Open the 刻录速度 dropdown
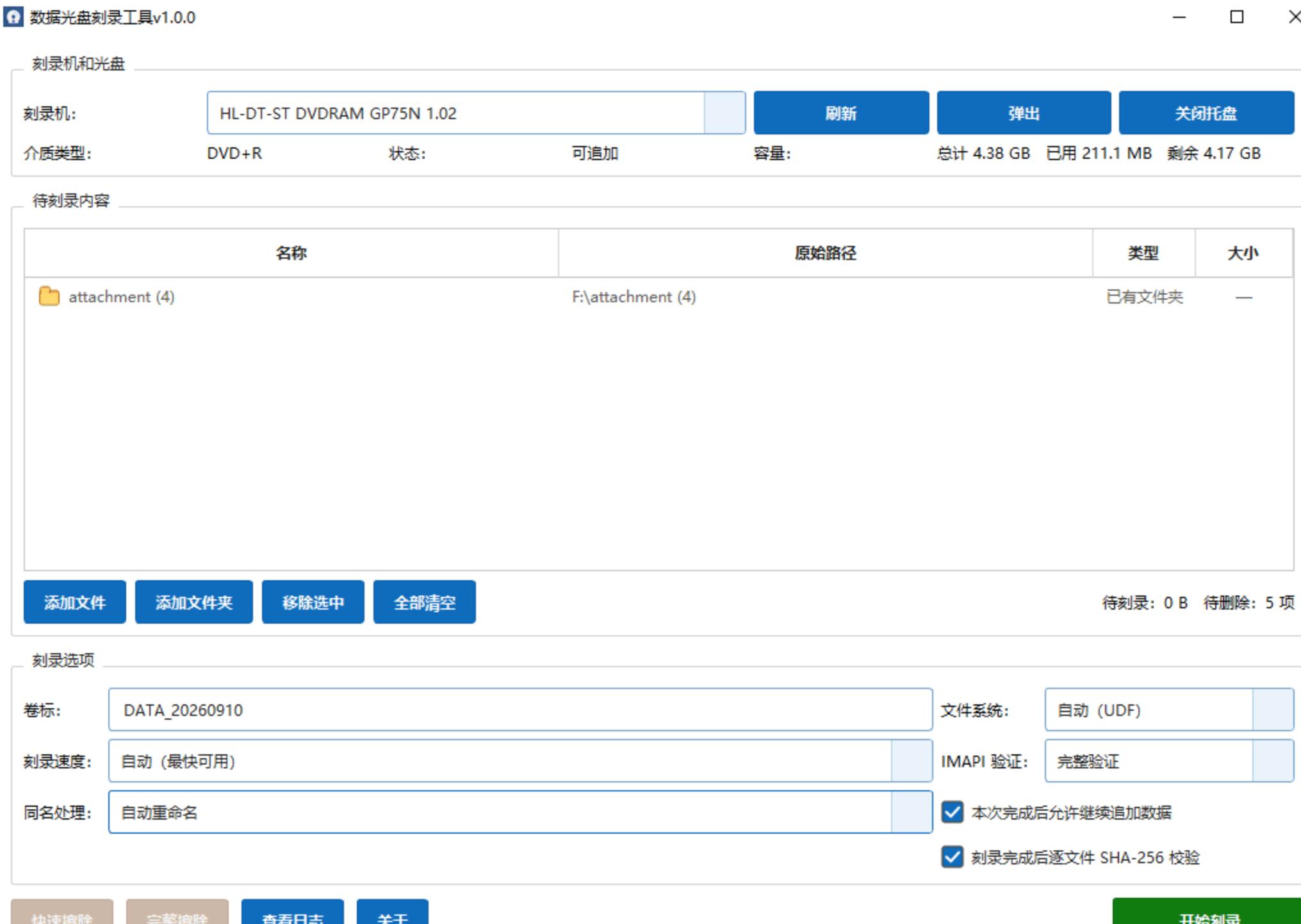This screenshot has height=924, width=1301. (520, 761)
